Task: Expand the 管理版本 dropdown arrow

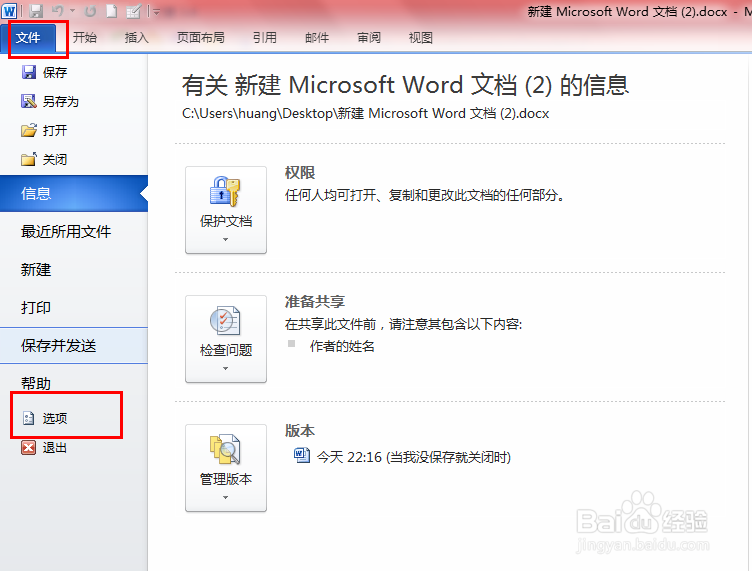Action: [225, 497]
